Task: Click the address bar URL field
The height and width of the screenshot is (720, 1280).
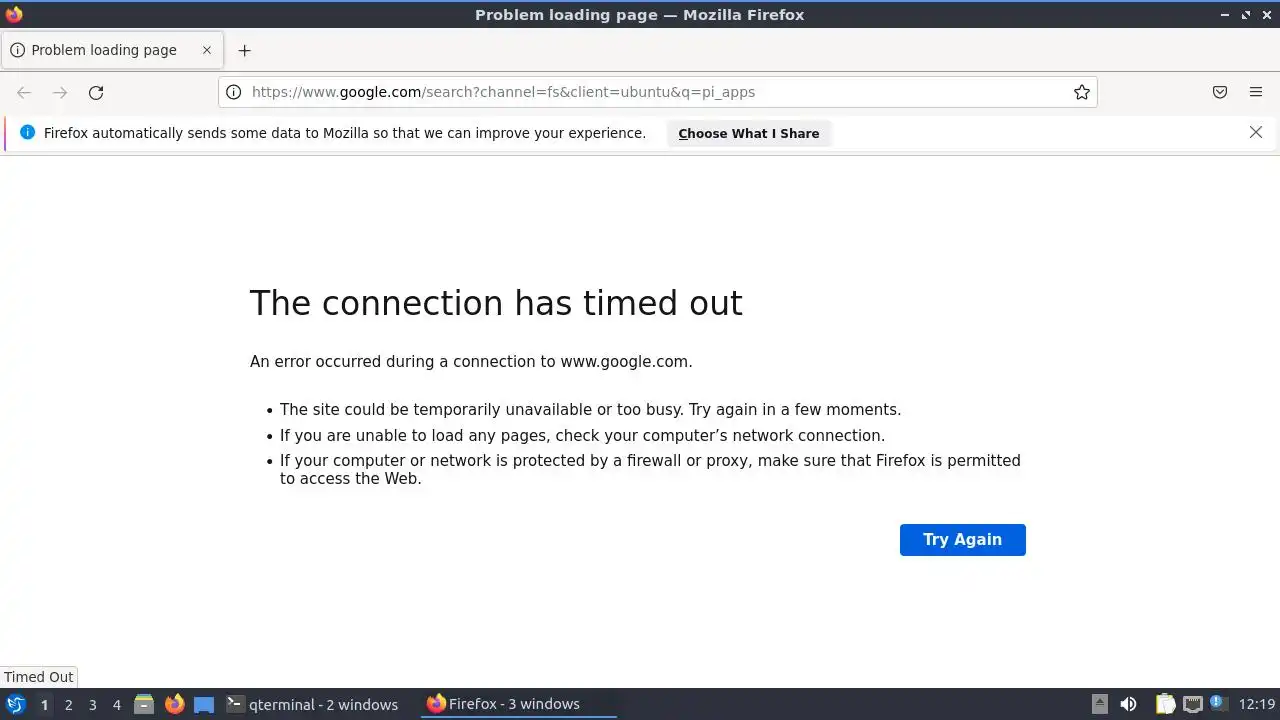Action: pyautogui.click(x=656, y=92)
